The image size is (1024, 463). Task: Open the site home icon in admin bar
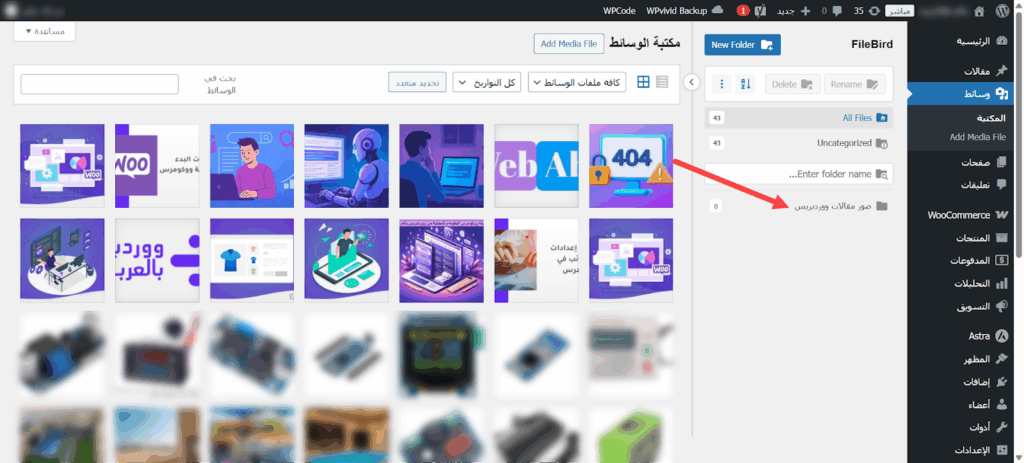[979, 10]
